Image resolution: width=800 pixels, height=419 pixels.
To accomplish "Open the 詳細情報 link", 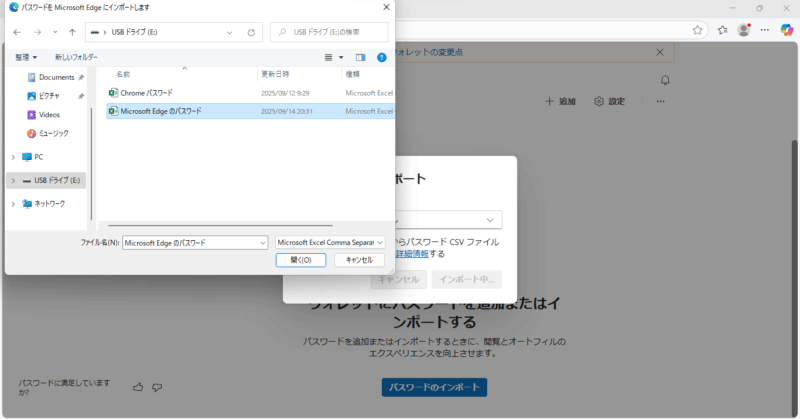I will click(x=412, y=254).
